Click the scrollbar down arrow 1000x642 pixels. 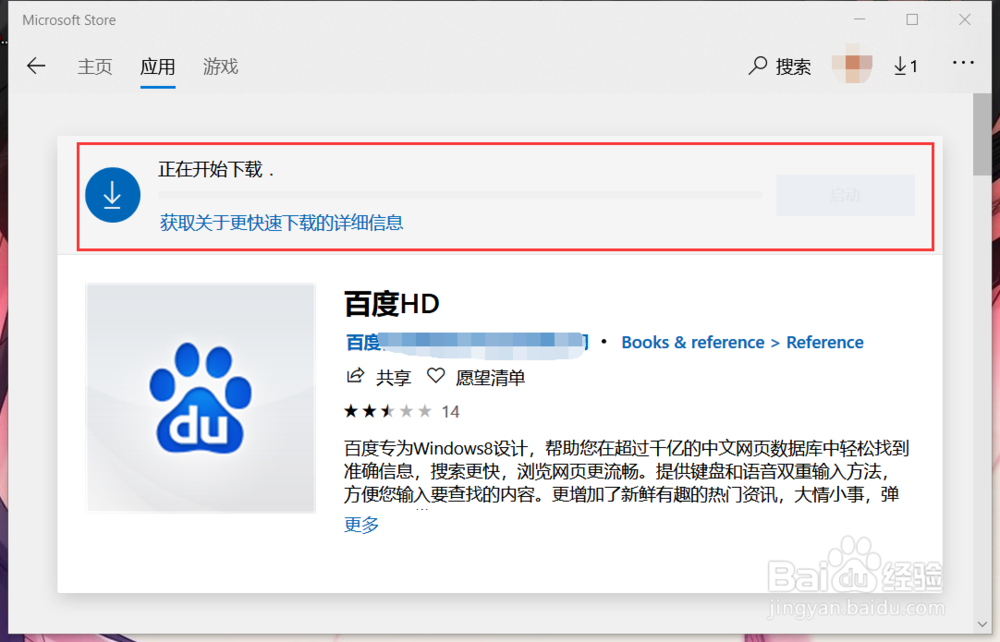coord(982,625)
